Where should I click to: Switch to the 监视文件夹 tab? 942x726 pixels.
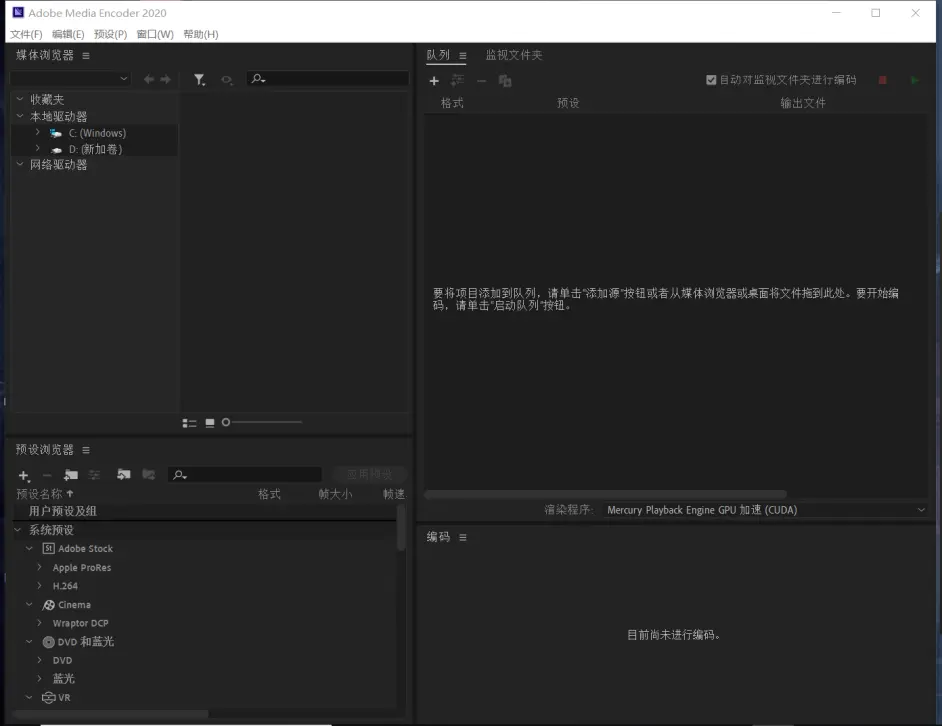[x=514, y=55]
